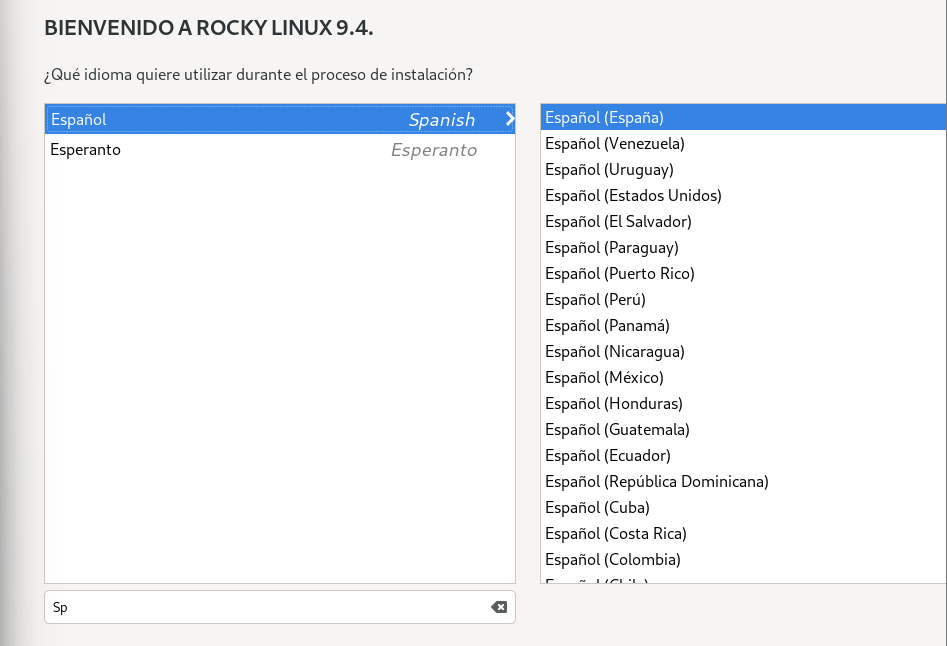Expand Español language chevron arrow

[x=510, y=119]
